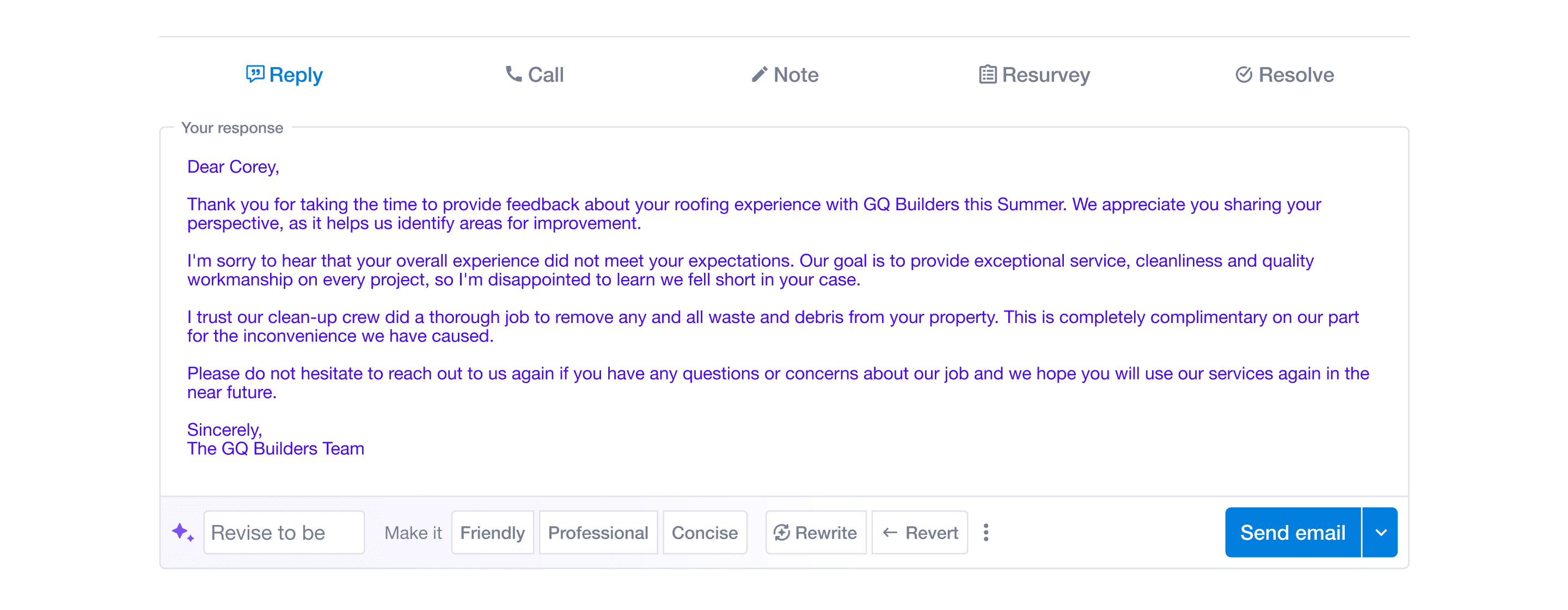Click the Revert left arrow icon
Screen dimensions: 1568x610
point(890,533)
